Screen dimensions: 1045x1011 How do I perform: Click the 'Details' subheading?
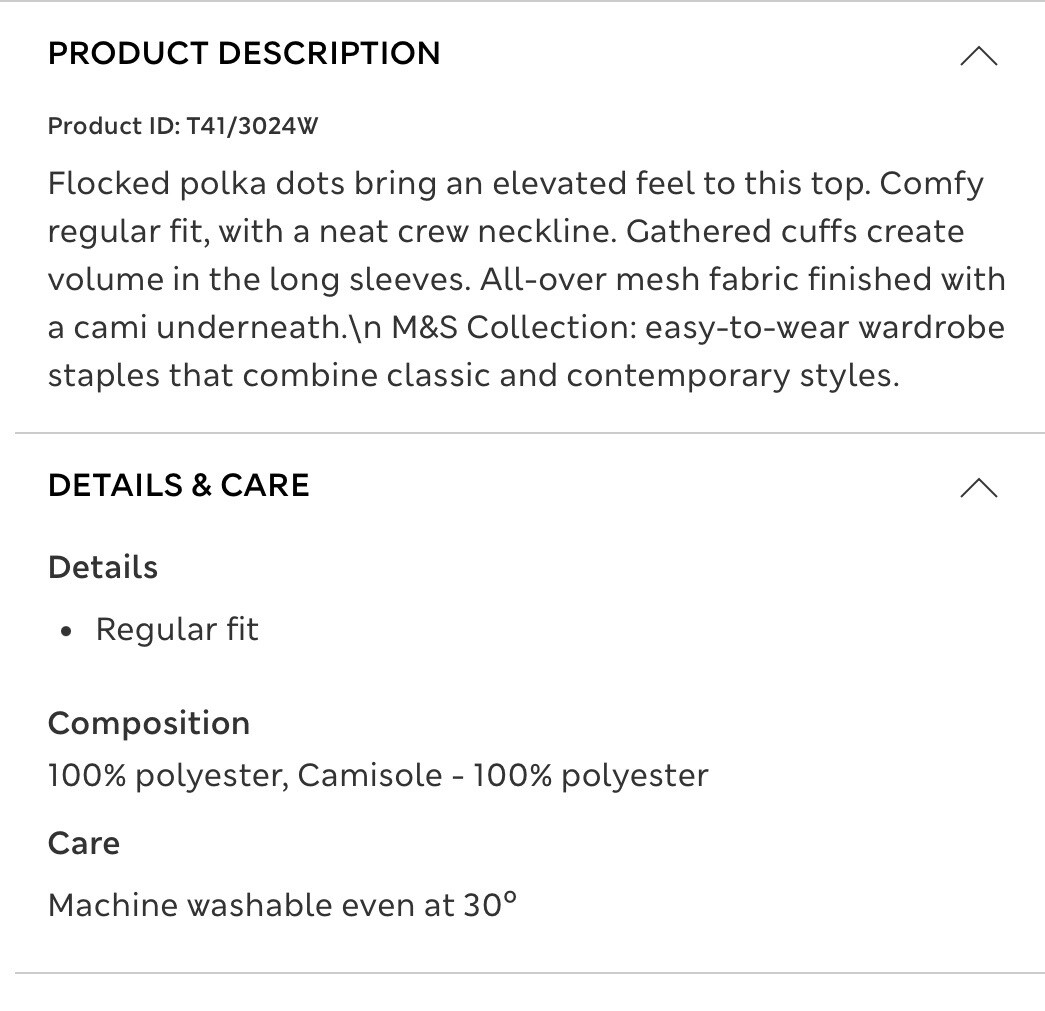[103, 567]
